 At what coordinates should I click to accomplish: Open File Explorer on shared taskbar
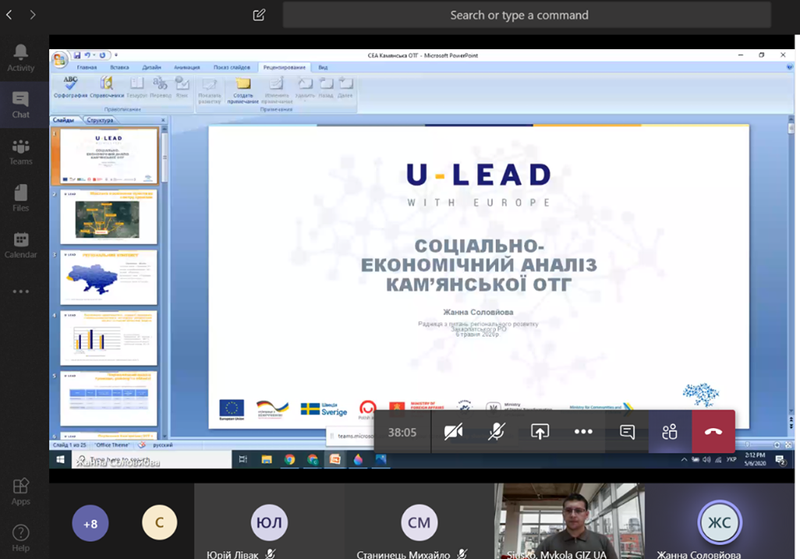[x=266, y=460]
